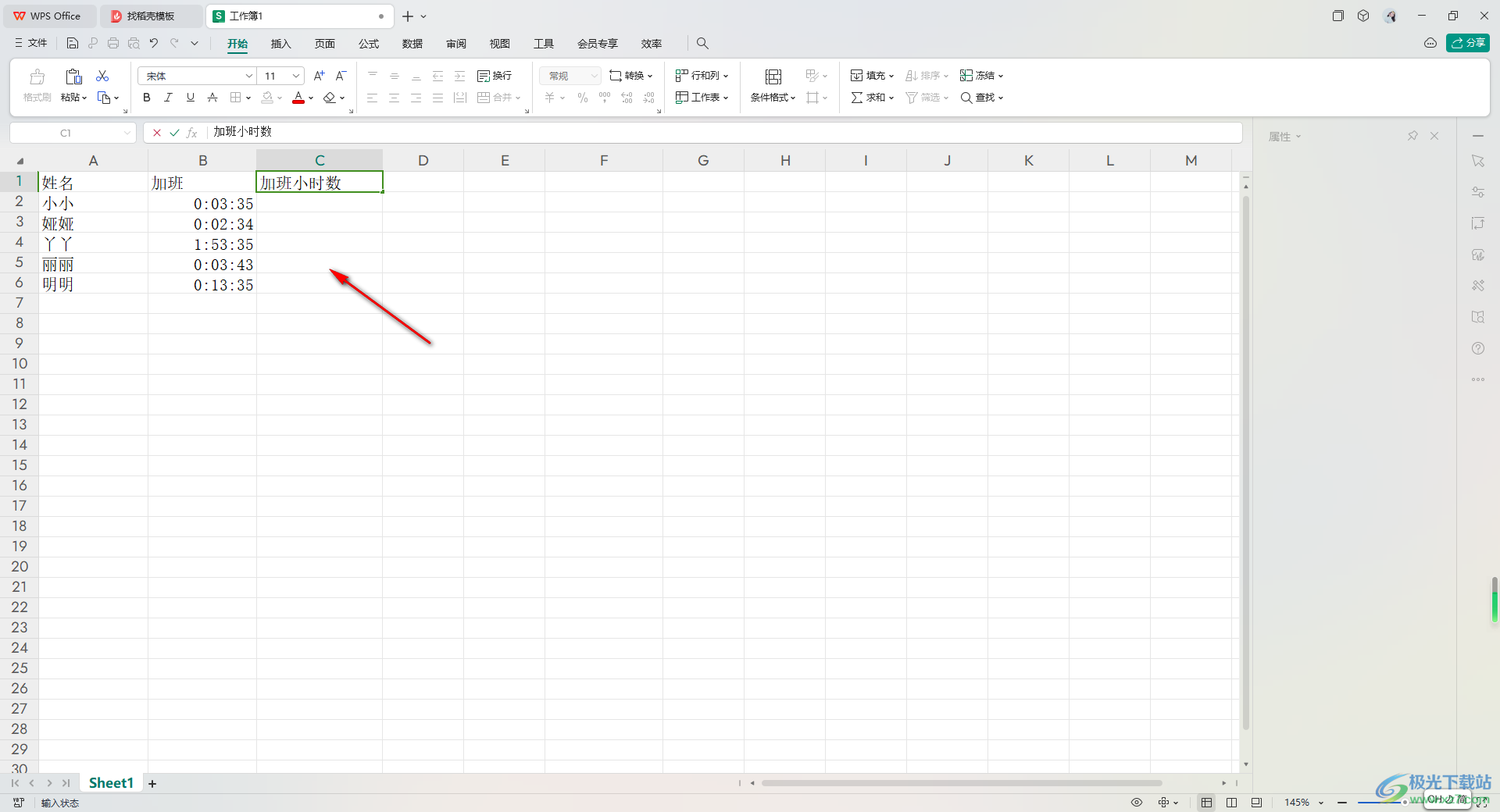
Task: Toggle eye protection mode icon in status bar
Action: tap(1137, 803)
